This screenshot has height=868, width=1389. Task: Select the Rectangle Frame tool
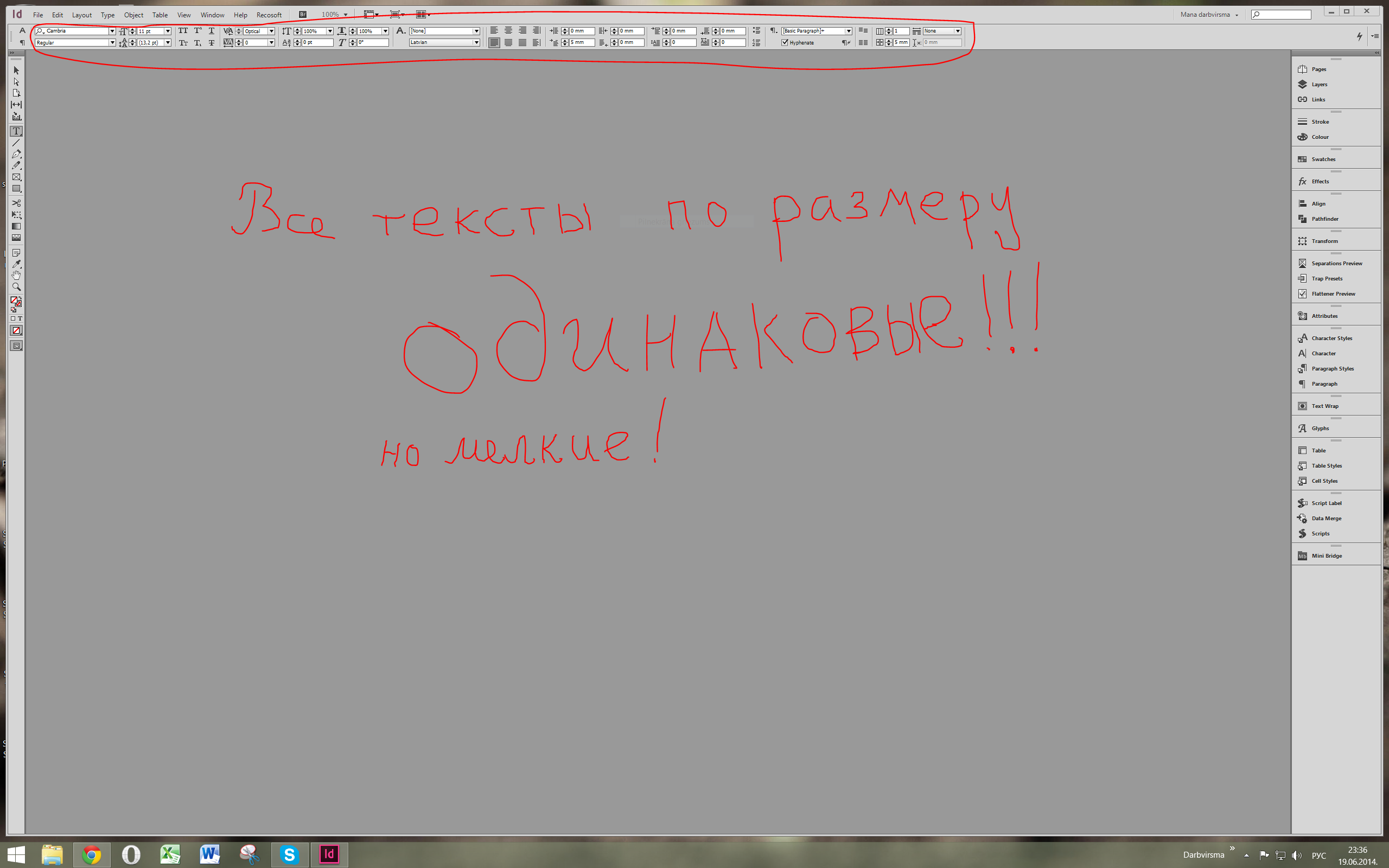click(x=16, y=177)
